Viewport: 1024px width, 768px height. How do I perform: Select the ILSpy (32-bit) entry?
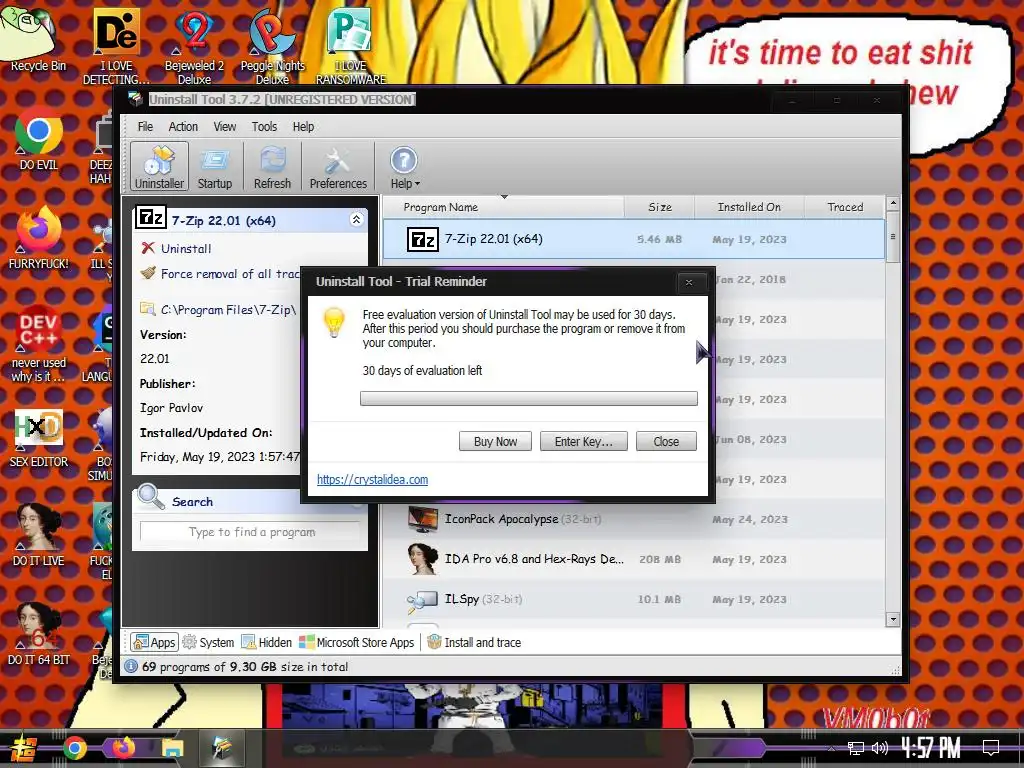[634, 599]
